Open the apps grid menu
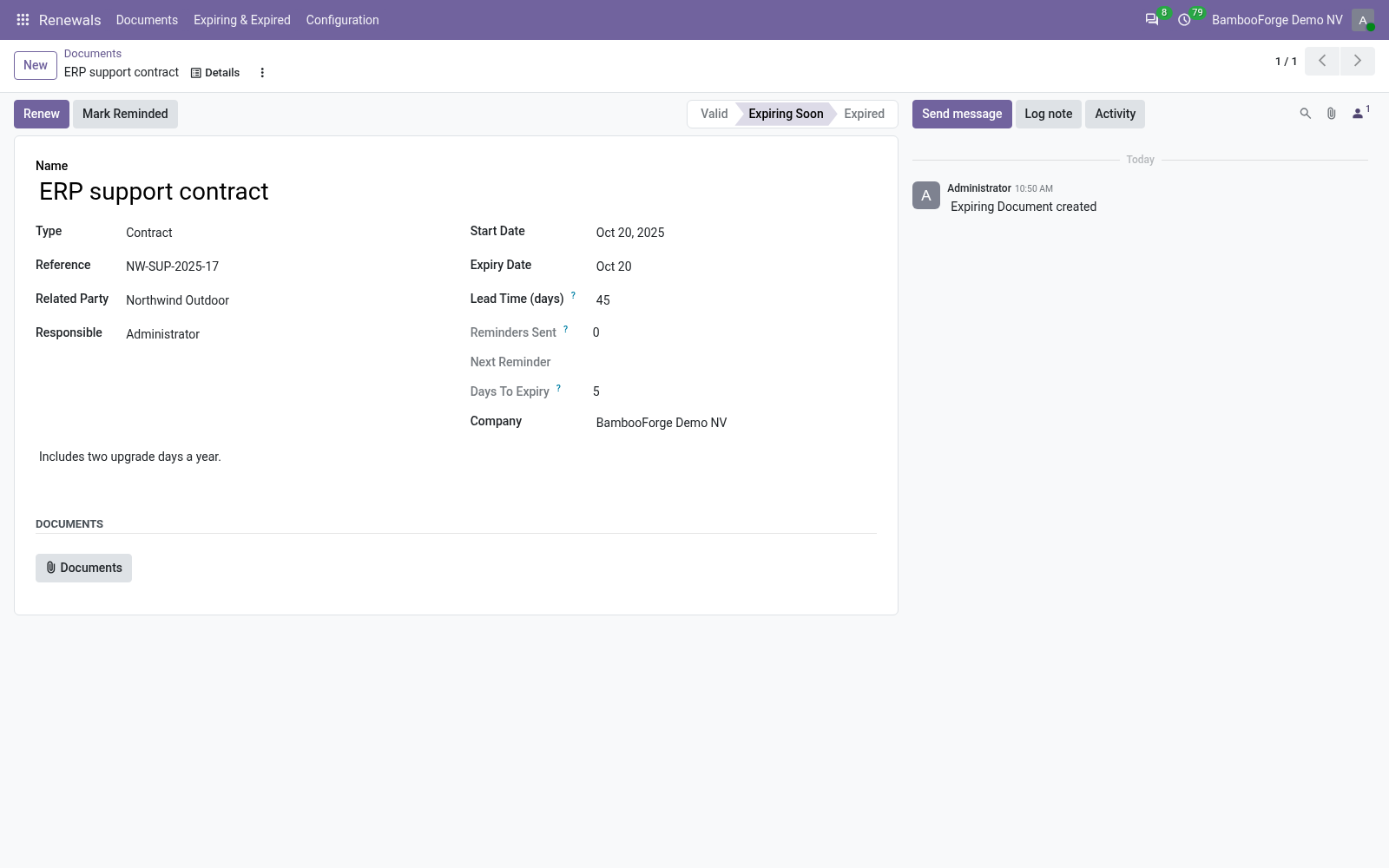1389x868 pixels. pyautogui.click(x=23, y=20)
